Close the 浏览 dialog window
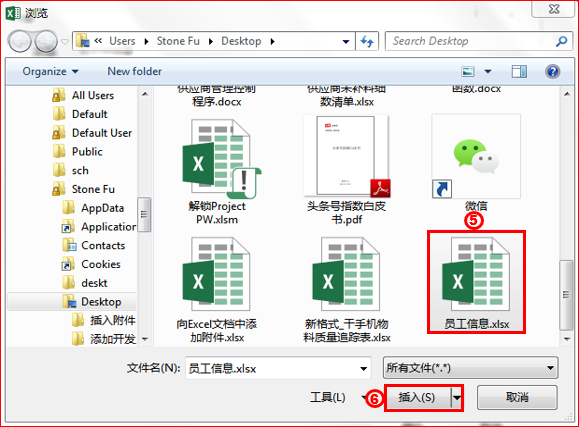Screen dimensions: 579x427 553,9
